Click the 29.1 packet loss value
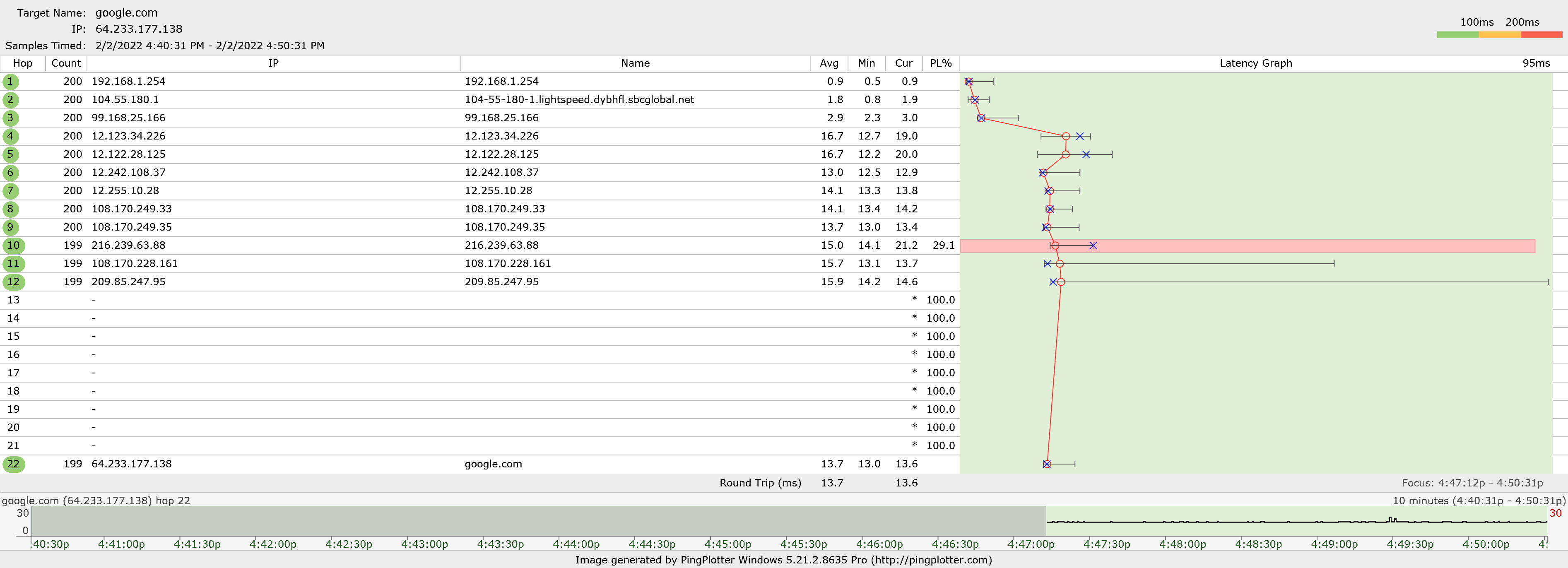 (943, 245)
